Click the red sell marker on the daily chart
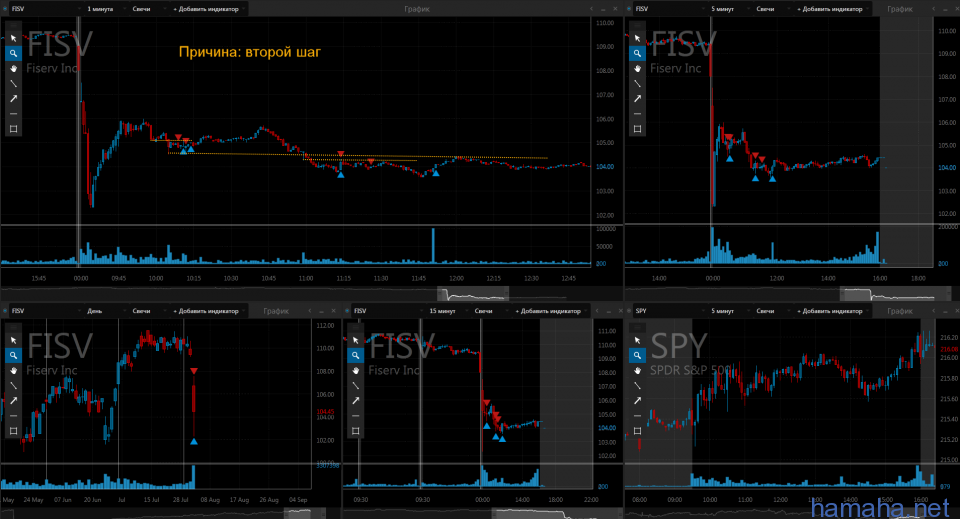960x519 pixels. coord(193,372)
